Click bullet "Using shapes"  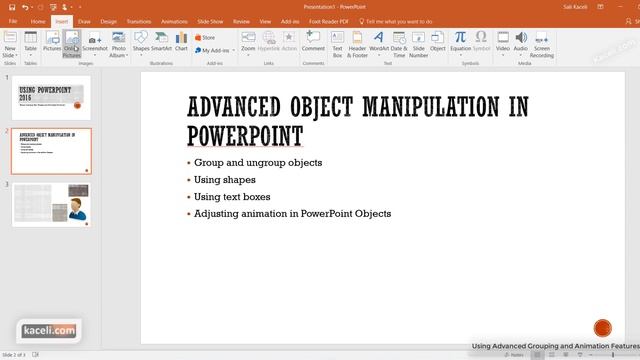point(224,180)
